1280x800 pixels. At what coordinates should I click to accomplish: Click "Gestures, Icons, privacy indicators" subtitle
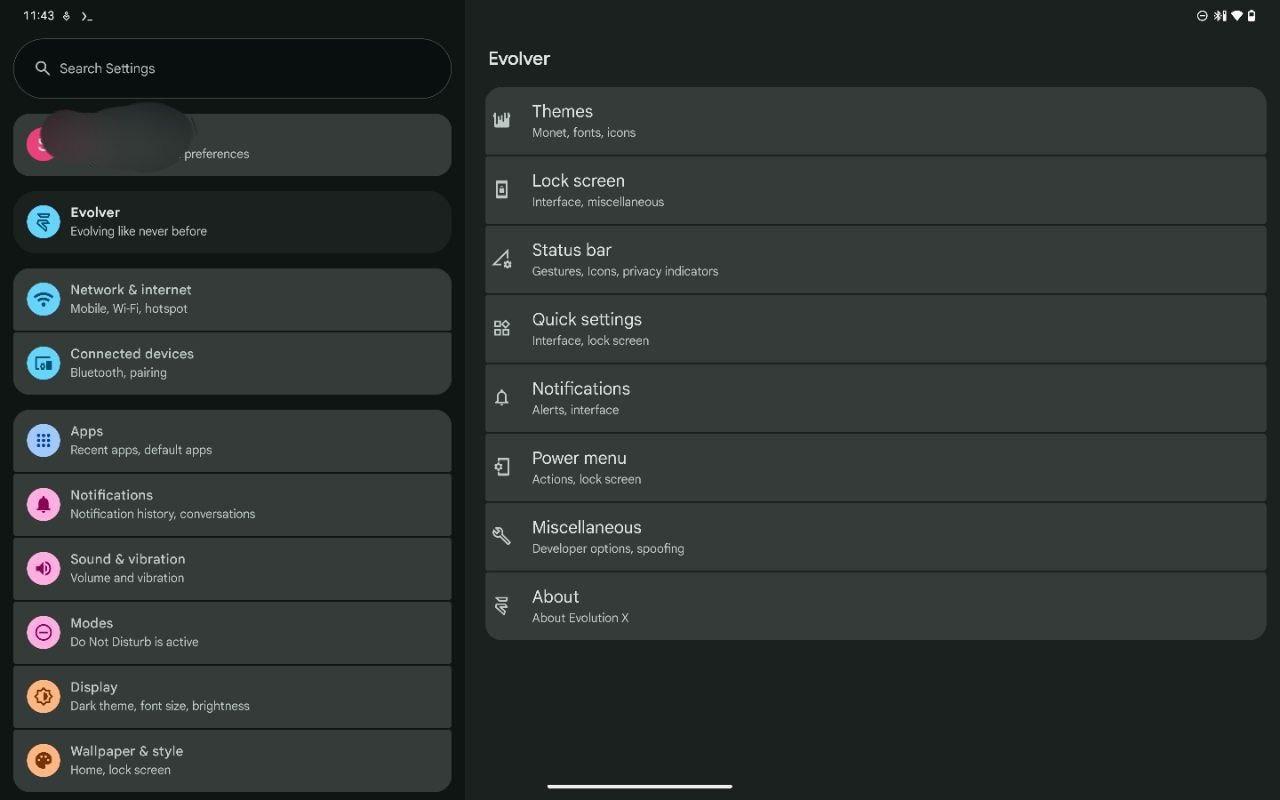(x=625, y=271)
